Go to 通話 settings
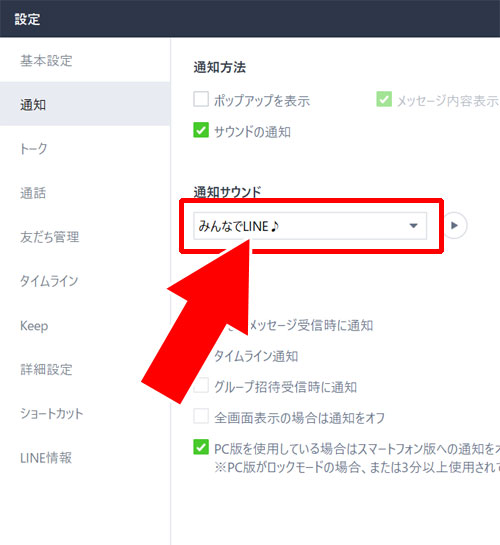The image size is (500, 545). click(33, 193)
